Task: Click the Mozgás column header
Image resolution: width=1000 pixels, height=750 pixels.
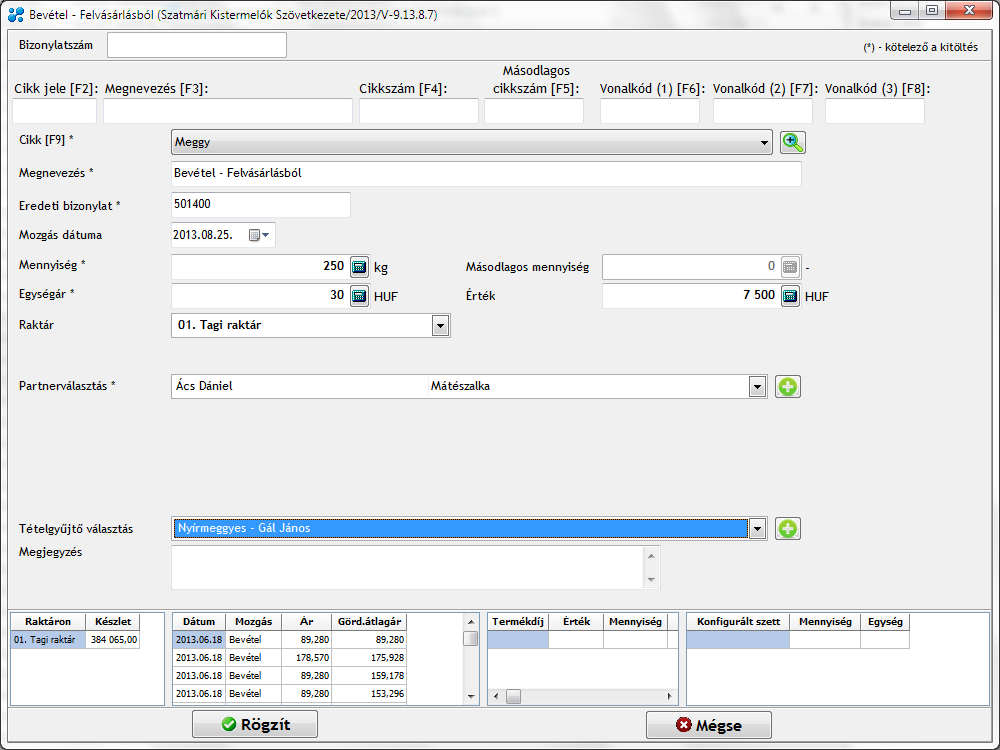Action: (254, 622)
